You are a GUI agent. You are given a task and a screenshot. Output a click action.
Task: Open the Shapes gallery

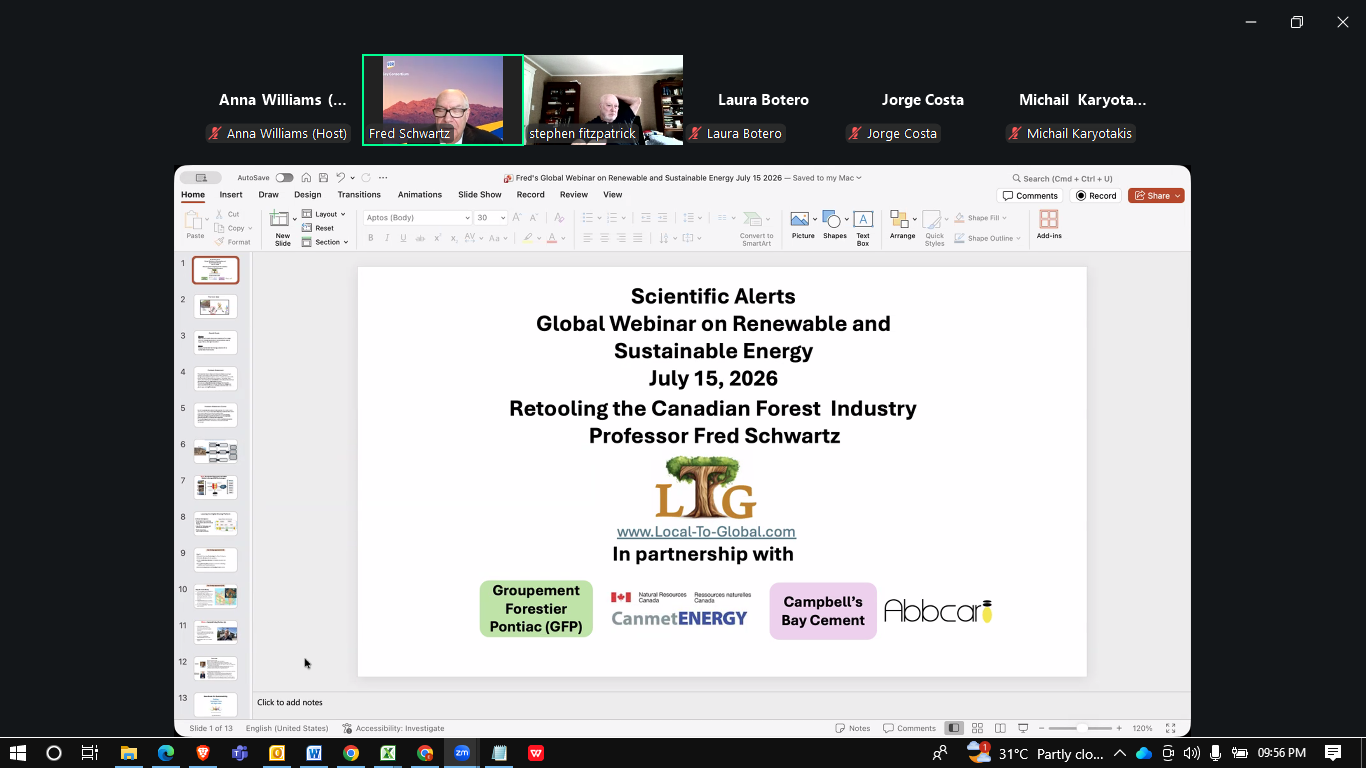(834, 226)
